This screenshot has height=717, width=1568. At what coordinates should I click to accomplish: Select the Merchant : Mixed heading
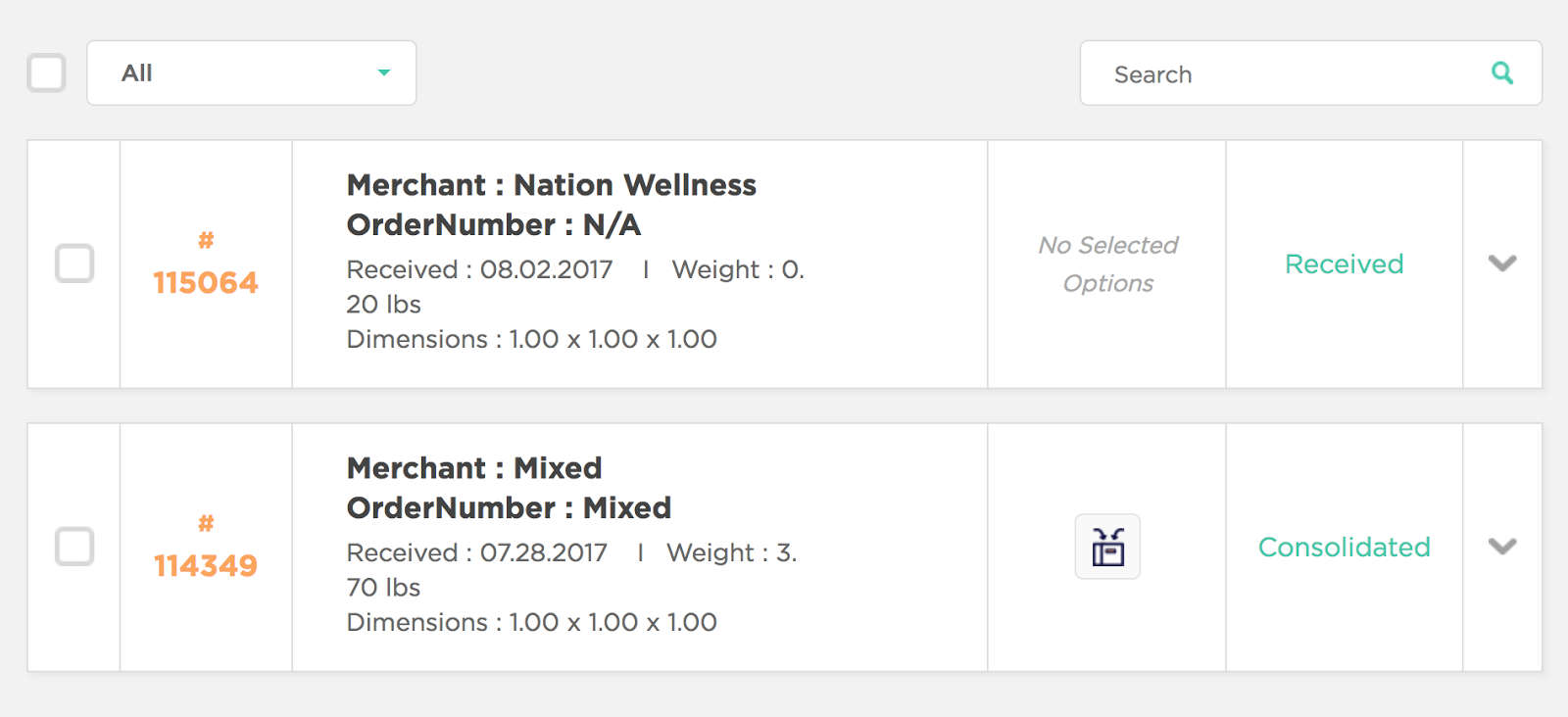pos(474,468)
